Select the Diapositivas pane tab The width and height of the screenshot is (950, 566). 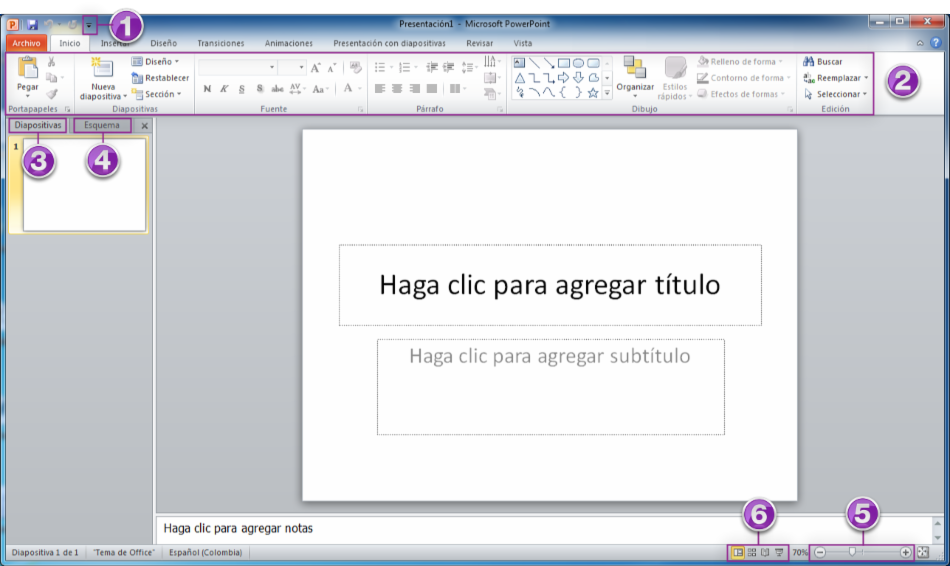pos(38,125)
